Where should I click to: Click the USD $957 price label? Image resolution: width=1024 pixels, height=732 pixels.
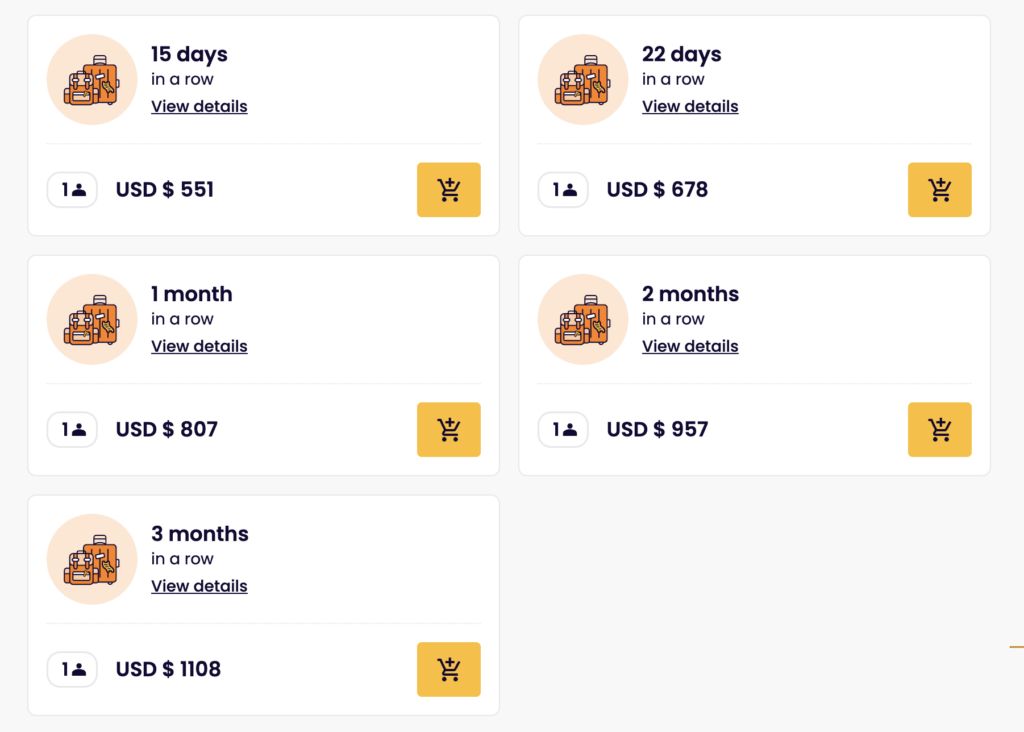coord(657,429)
